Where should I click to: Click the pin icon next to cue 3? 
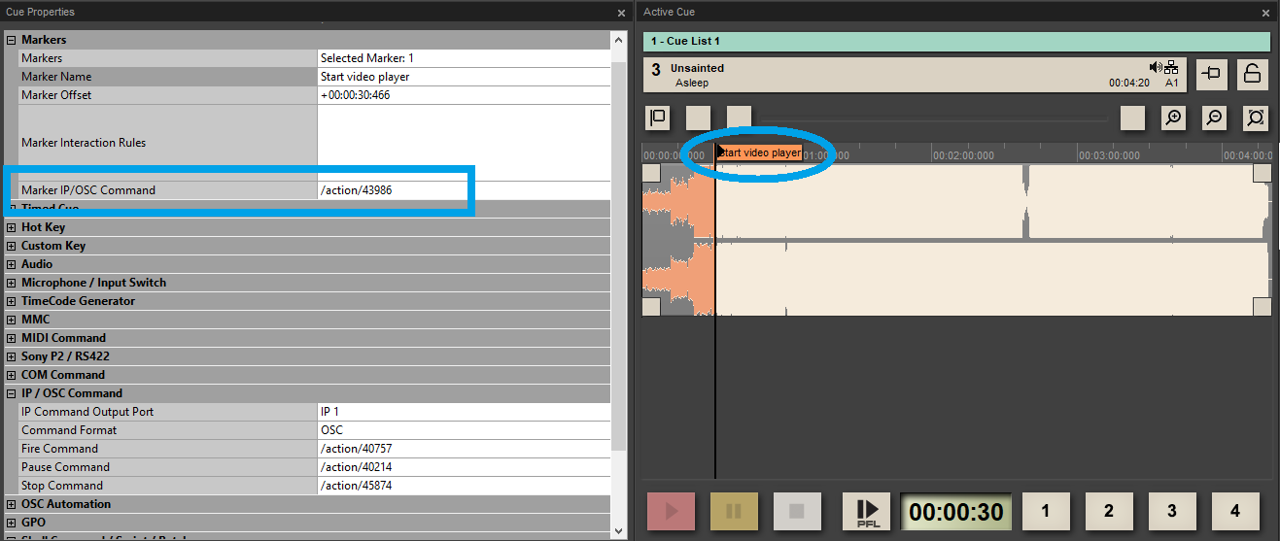[x=1212, y=74]
